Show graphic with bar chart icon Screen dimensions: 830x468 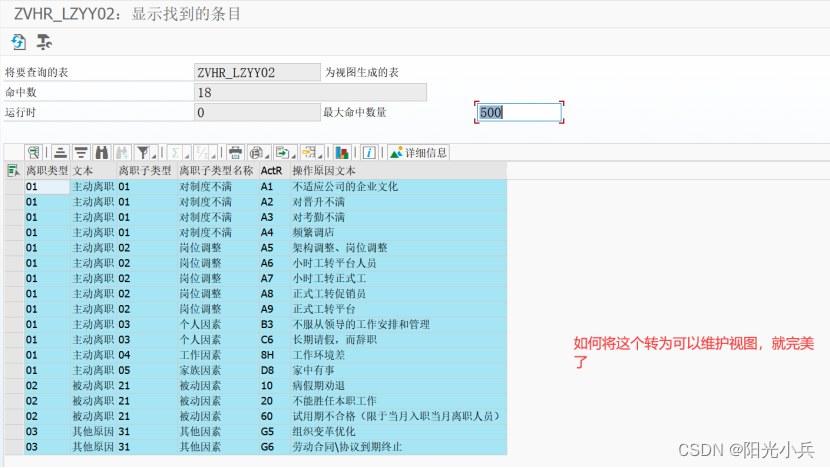[x=342, y=153]
